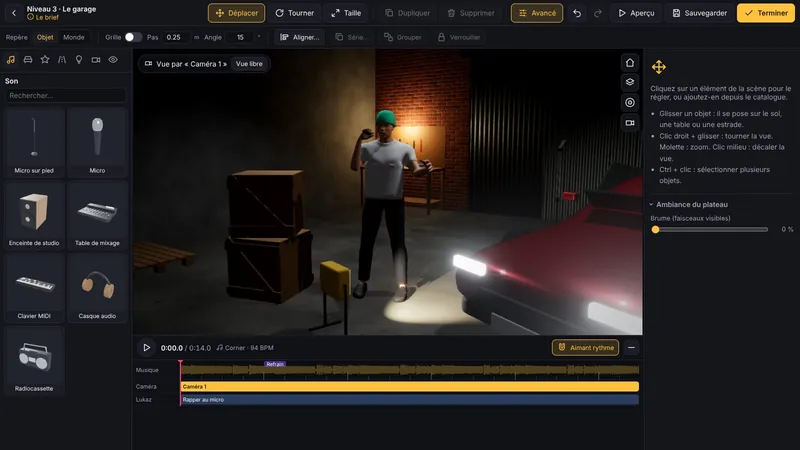The height and width of the screenshot is (450, 800).
Task: Click the layers icon in viewport
Action: [630, 82]
